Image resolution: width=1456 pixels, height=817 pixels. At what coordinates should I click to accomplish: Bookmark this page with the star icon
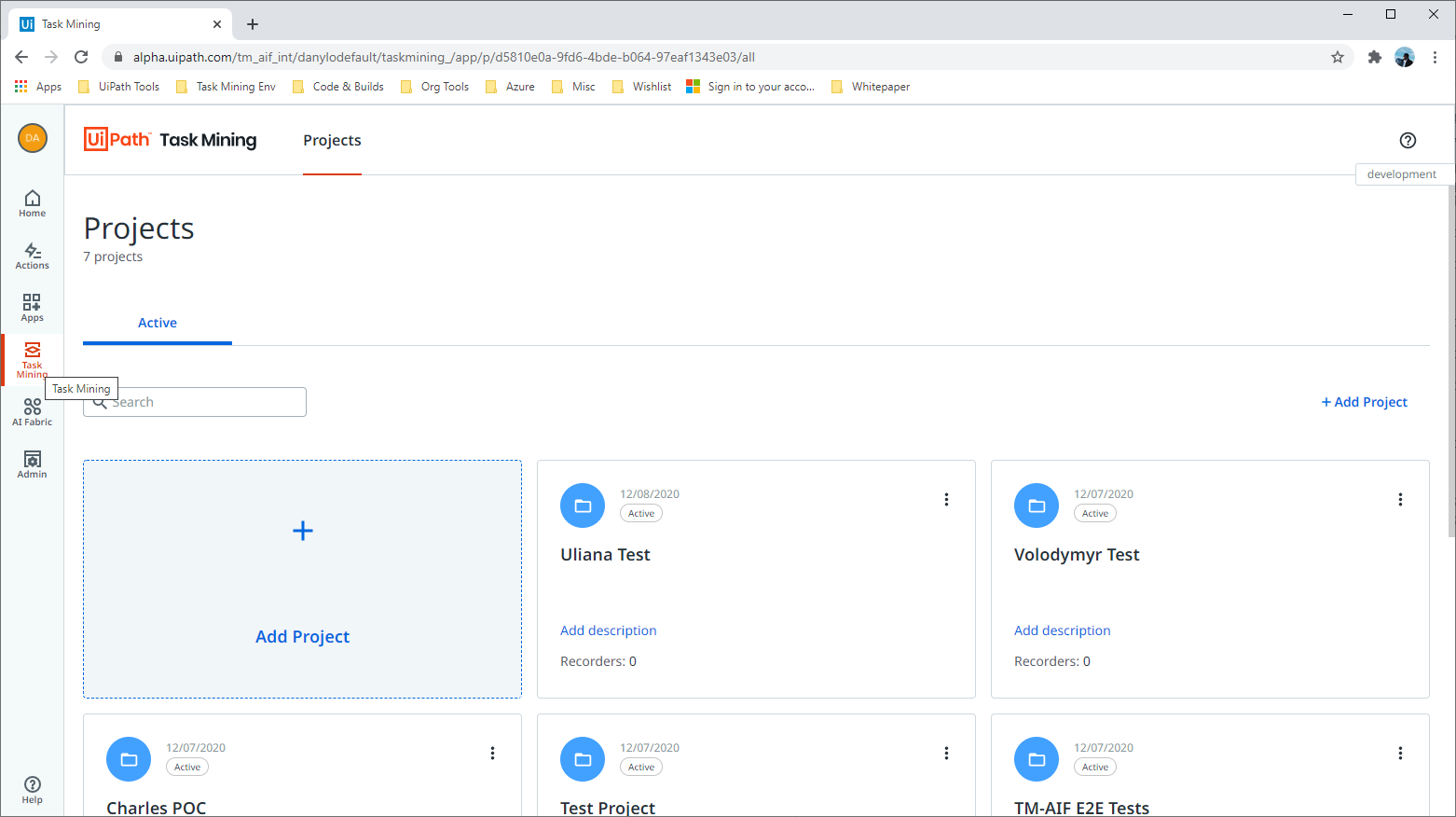coord(1338,57)
